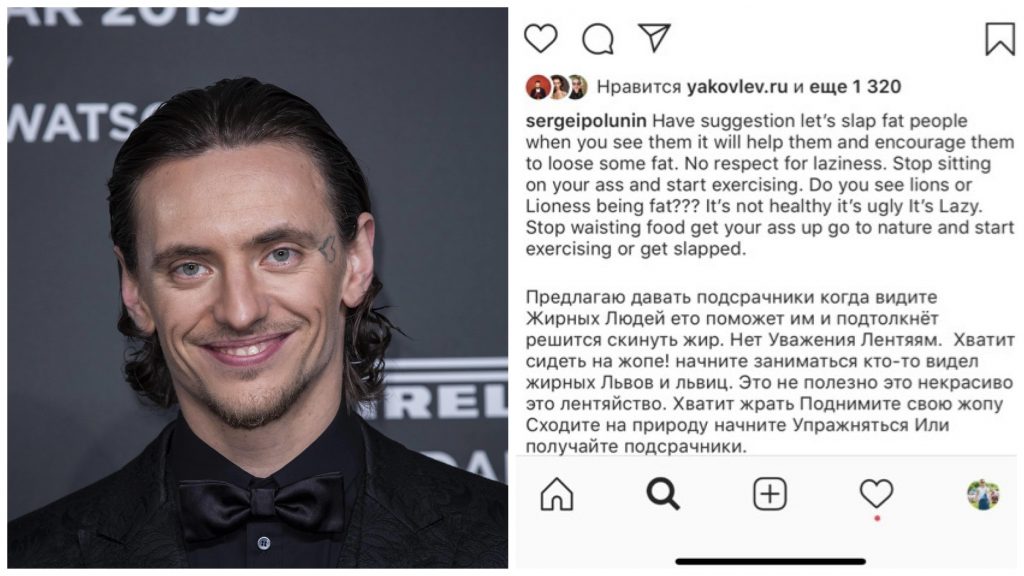Tap the red notification dot below Activity

pyautogui.click(x=876, y=519)
